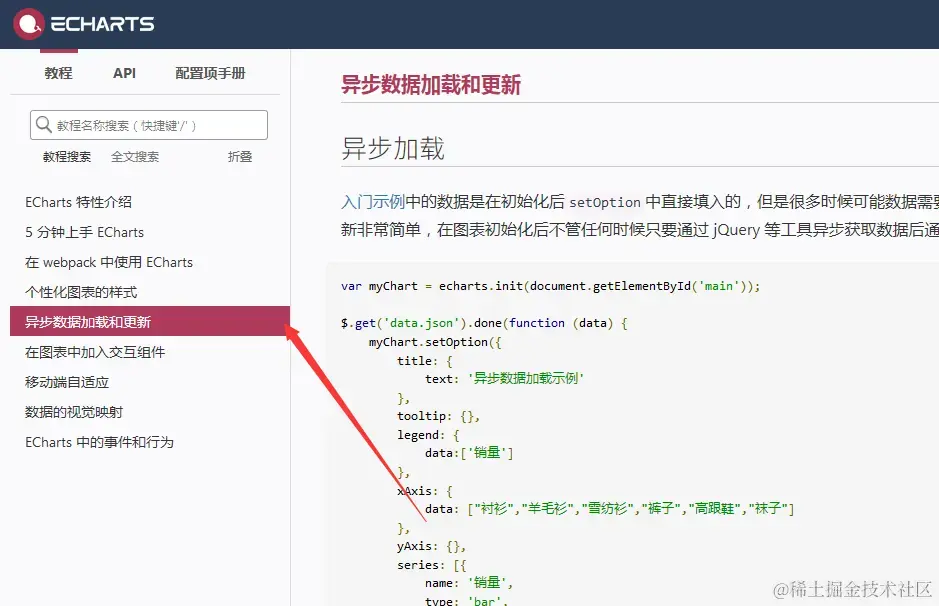
Task: Click the var myChart code line
Action: 550,286
